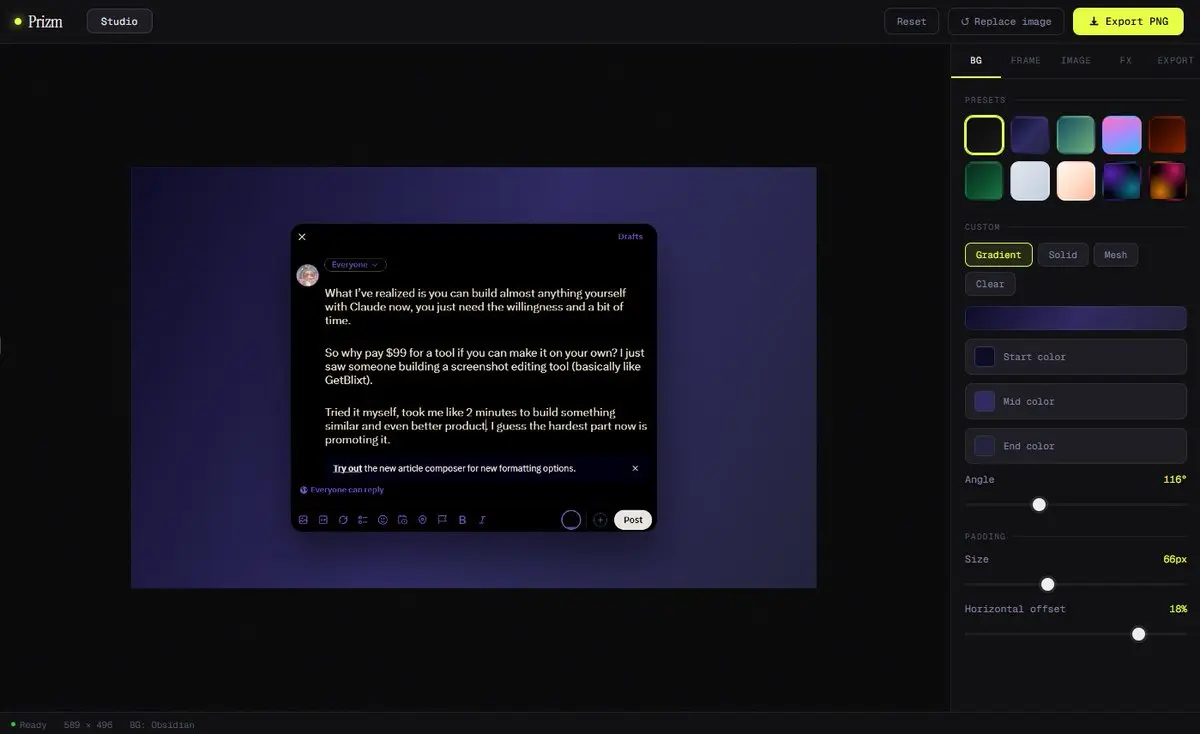Select the pink-blue gradient preset swatch
Image resolution: width=1200 pixels, height=734 pixels.
point(1122,135)
